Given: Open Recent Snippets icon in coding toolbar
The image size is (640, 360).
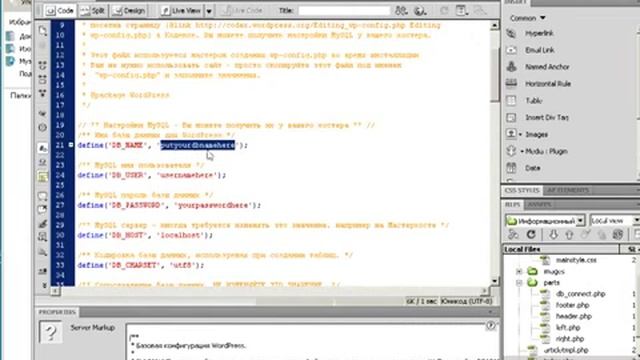Looking at the screenshot, I should click(42, 237).
